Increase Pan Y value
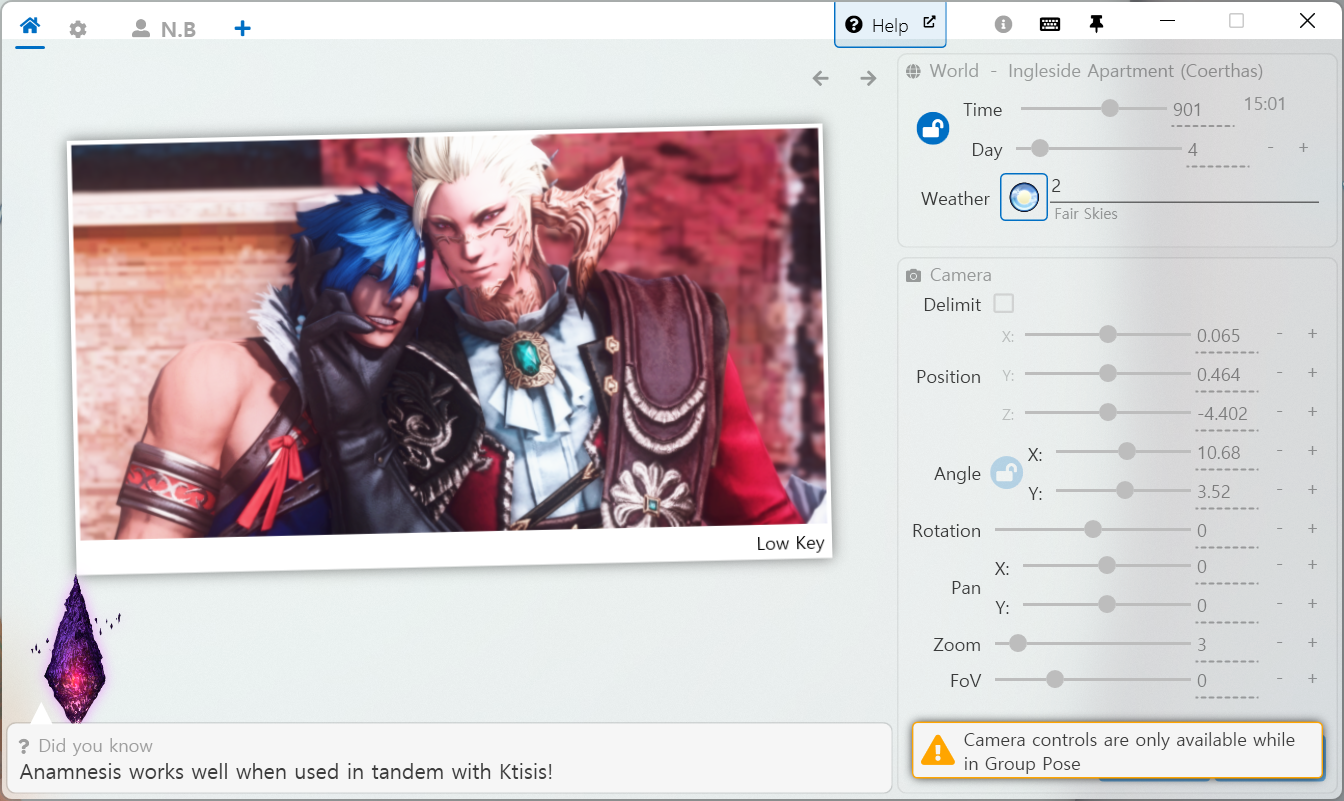This screenshot has height=801, width=1344. pyautogui.click(x=1312, y=604)
